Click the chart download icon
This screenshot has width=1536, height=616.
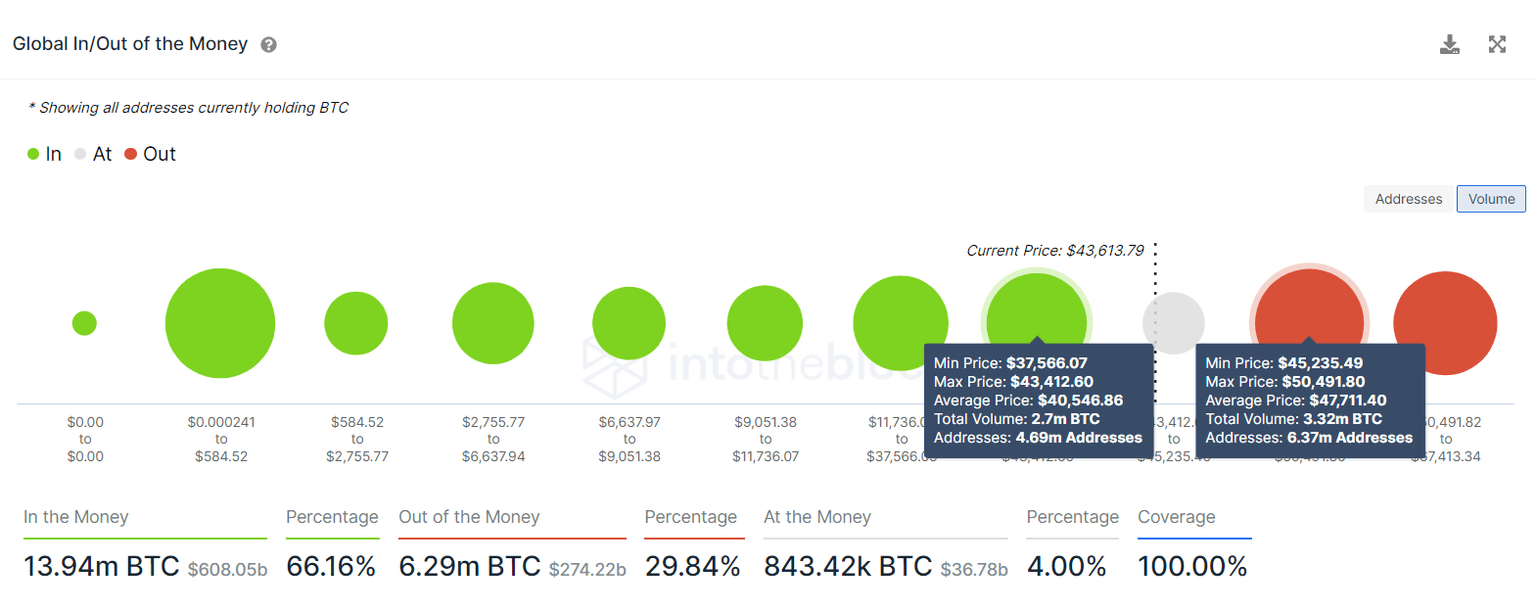coord(1449,44)
